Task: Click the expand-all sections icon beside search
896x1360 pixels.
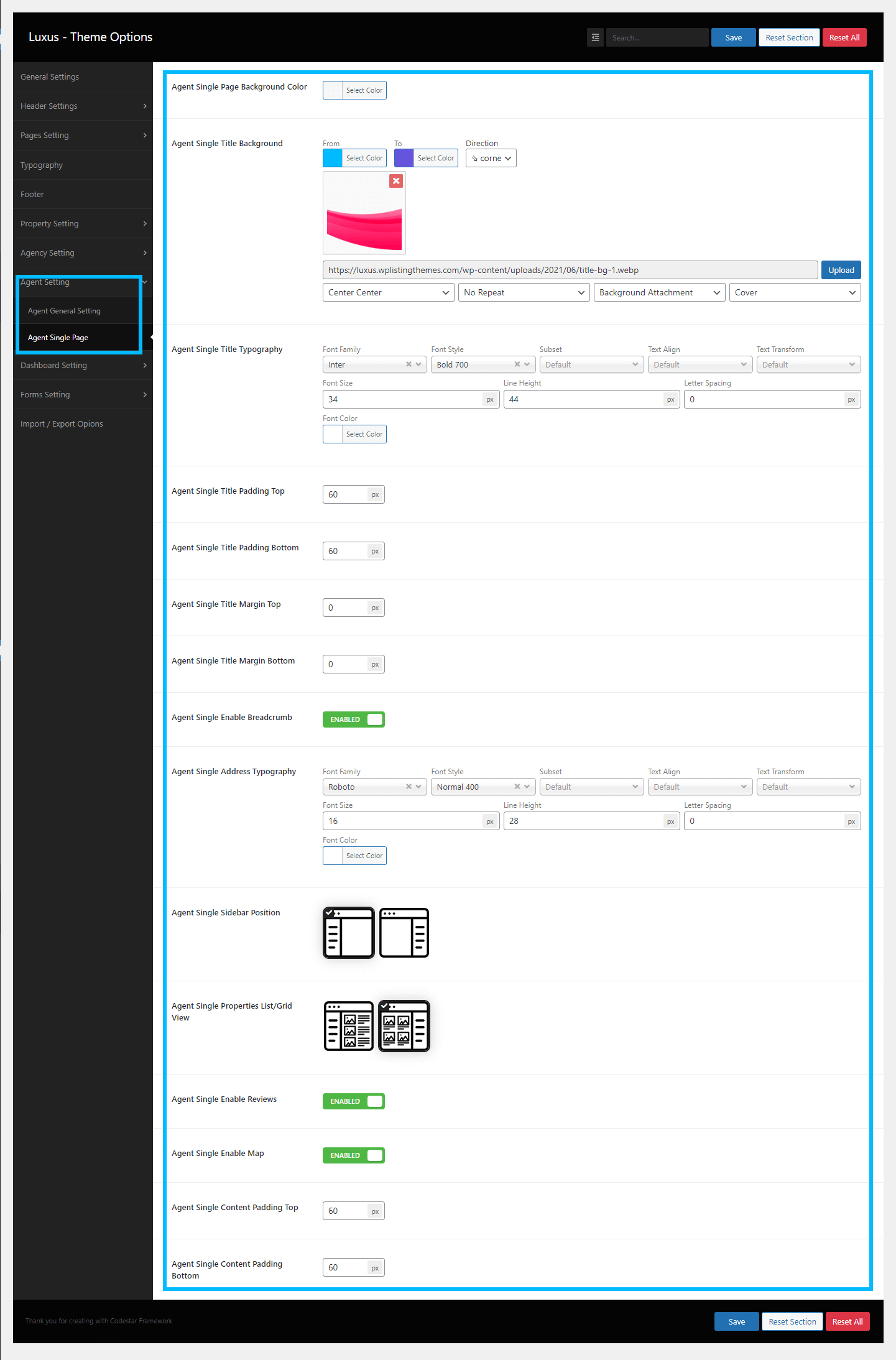Action: [x=595, y=37]
